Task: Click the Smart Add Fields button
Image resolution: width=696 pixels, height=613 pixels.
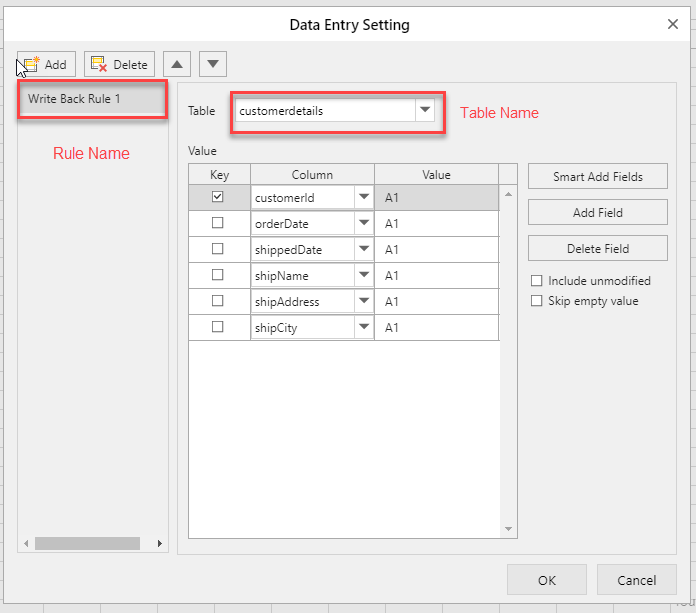Action: click(x=597, y=177)
